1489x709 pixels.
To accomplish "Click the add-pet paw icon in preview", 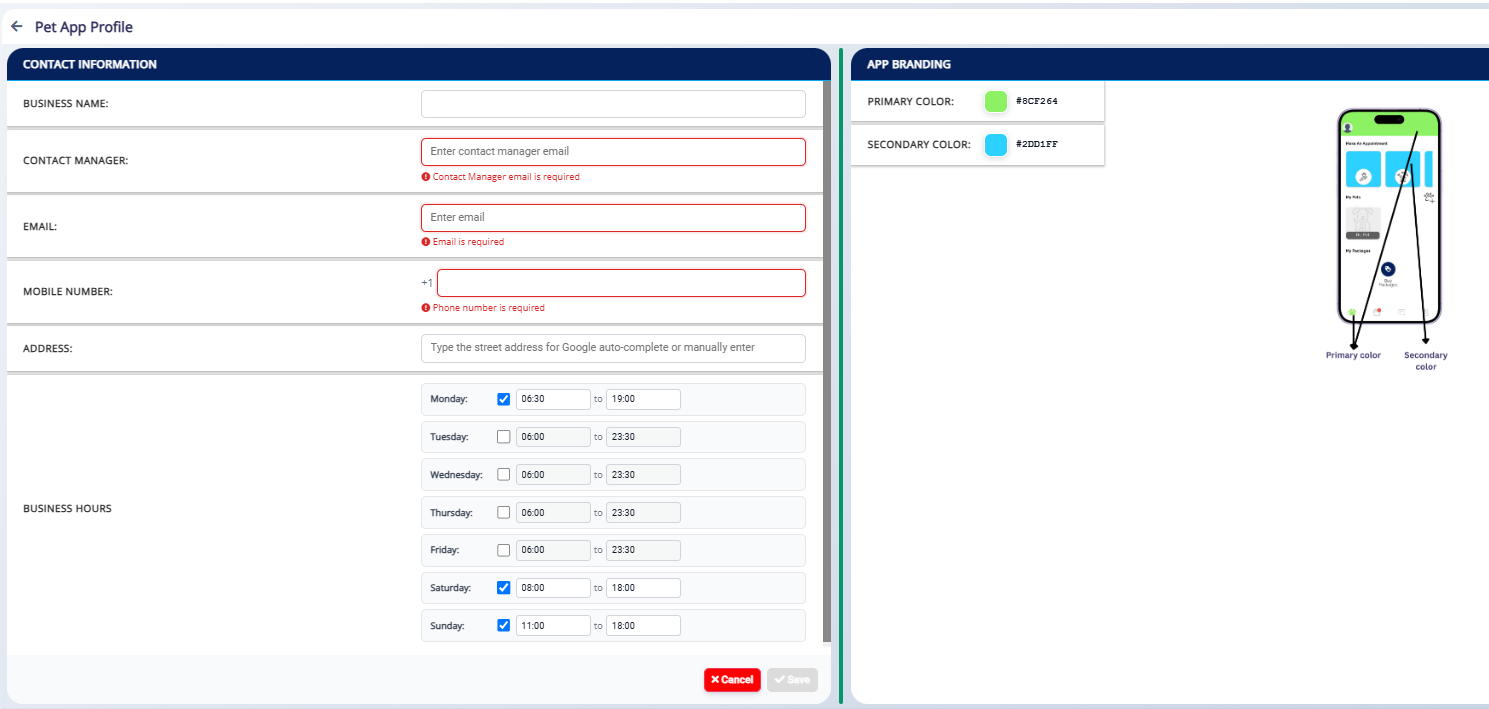I will point(1429,197).
